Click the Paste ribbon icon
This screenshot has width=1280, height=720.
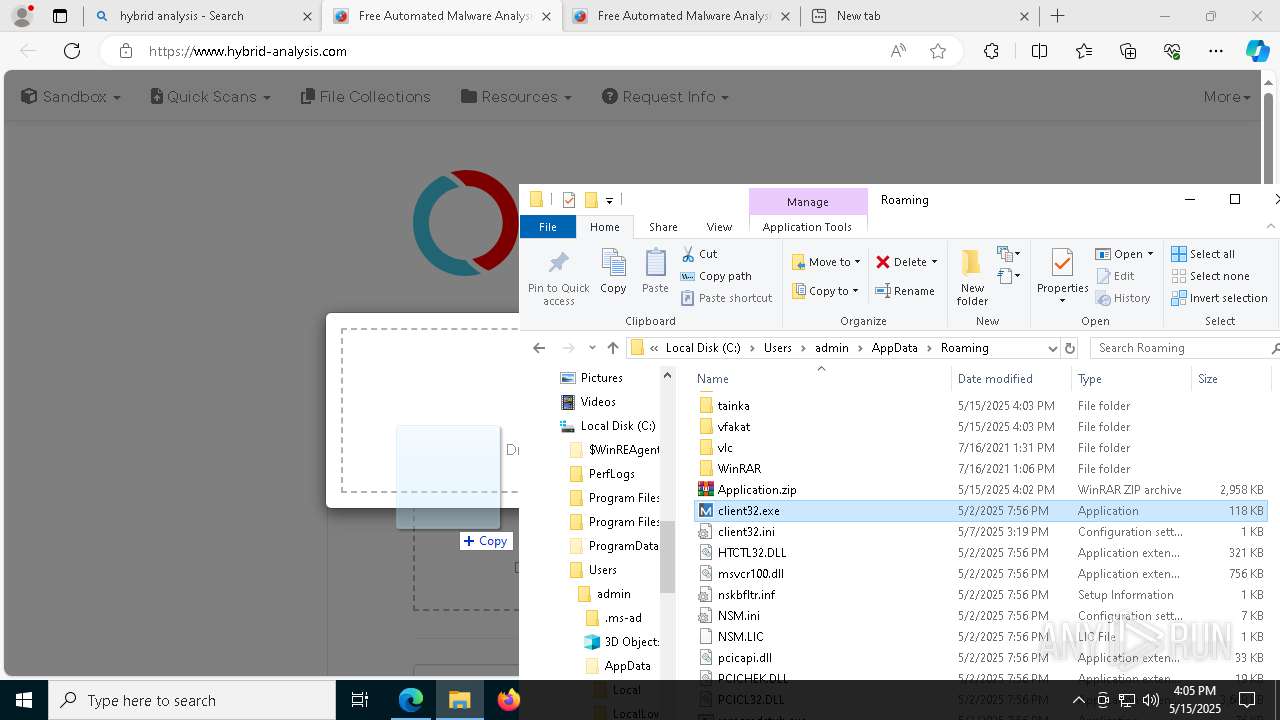pos(655,264)
